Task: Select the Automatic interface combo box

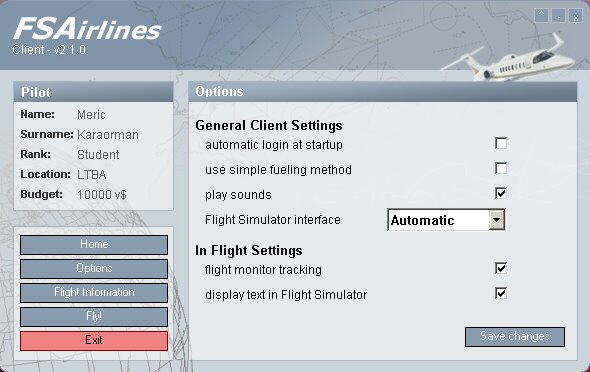Action: (x=446, y=220)
